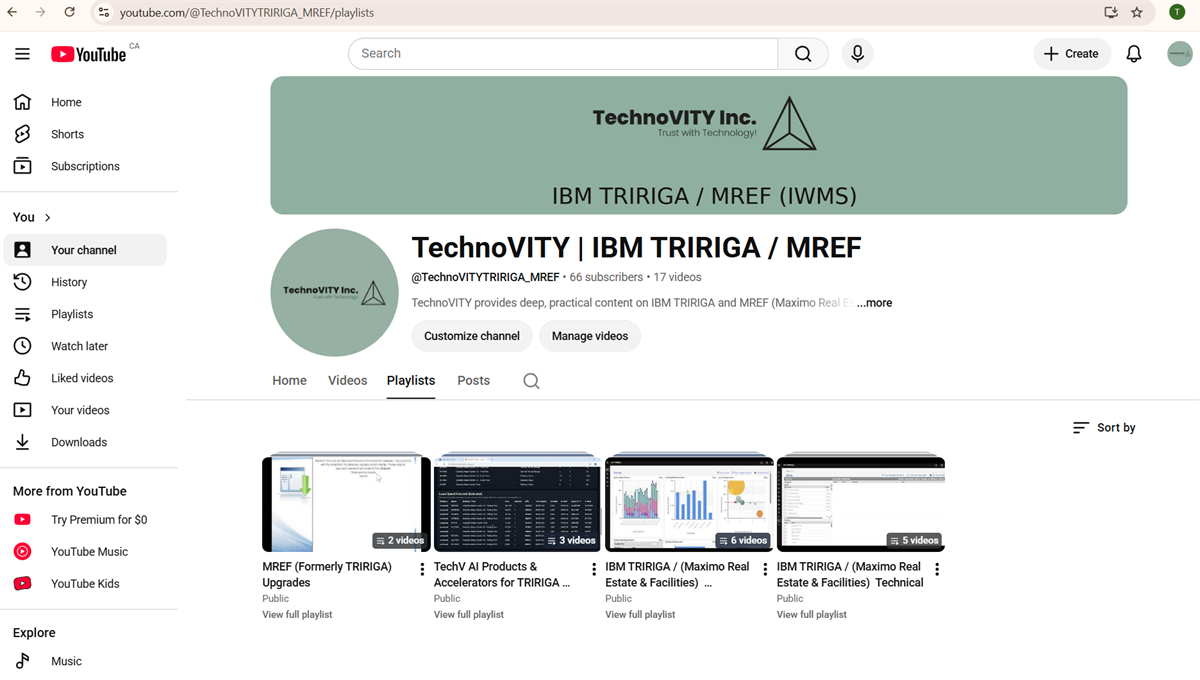Click the install app icon in address bar
The height and width of the screenshot is (680, 1200).
coord(1111,13)
